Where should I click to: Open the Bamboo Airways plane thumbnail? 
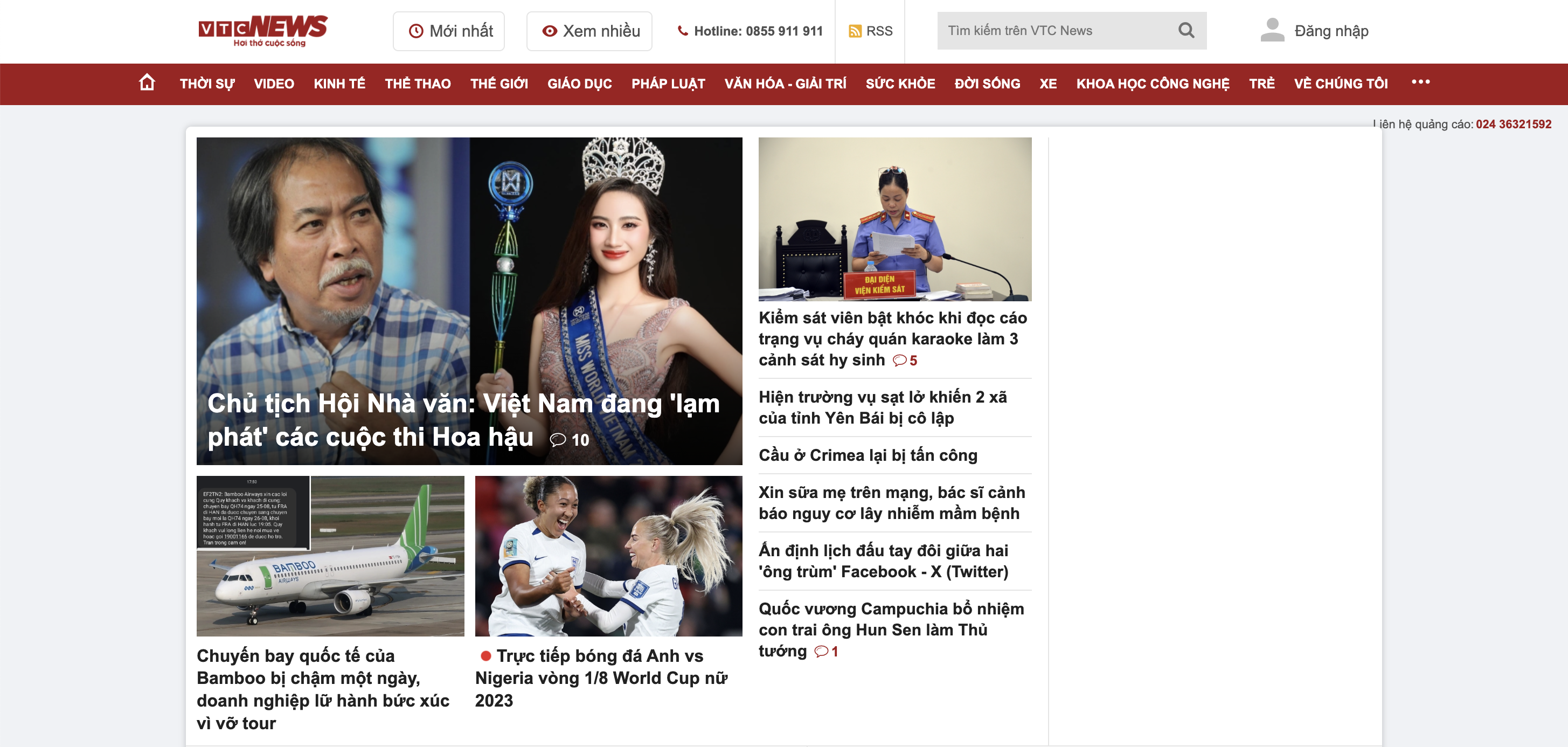330,556
